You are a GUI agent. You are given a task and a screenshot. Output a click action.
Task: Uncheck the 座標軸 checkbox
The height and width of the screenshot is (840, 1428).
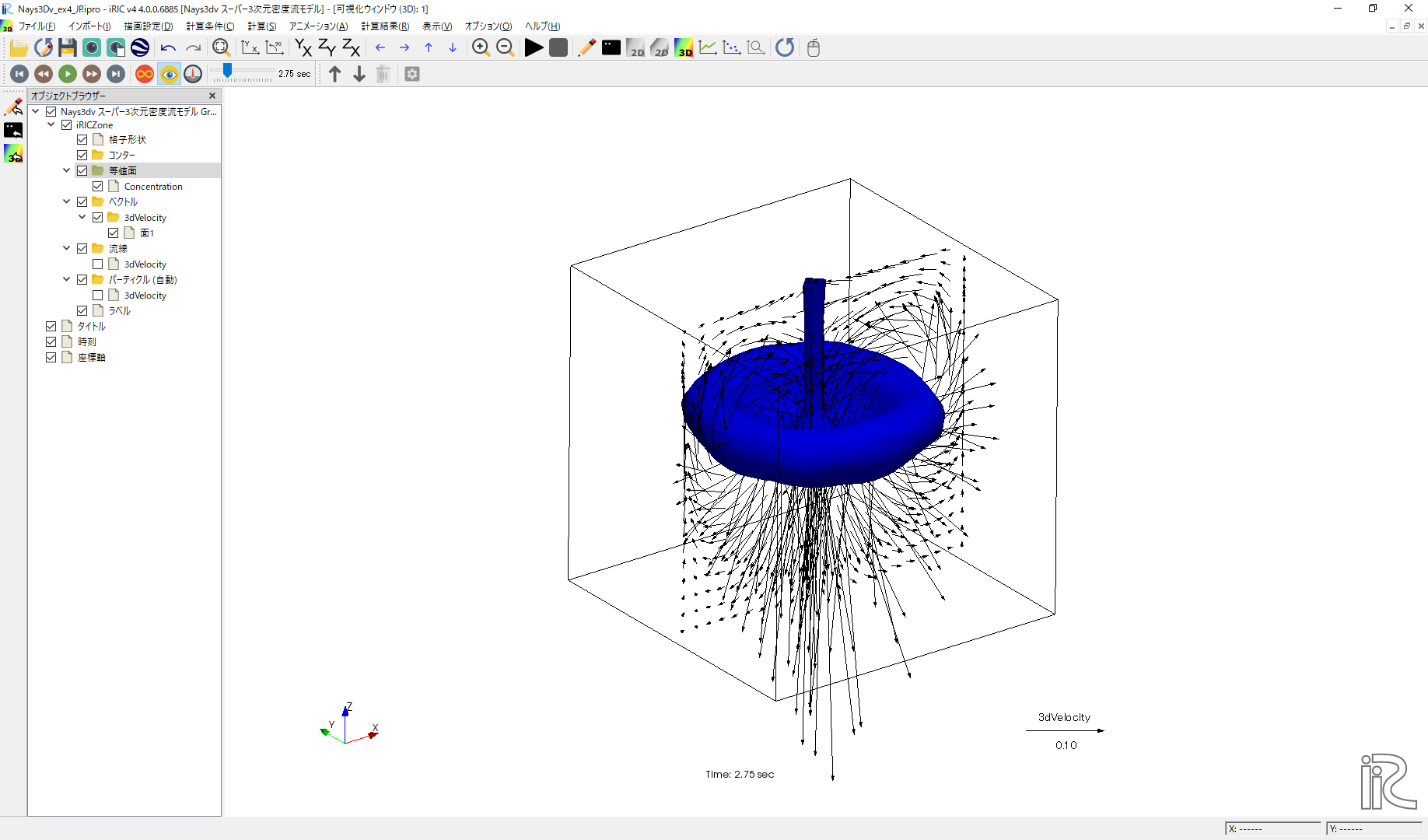(x=51, y=358)
